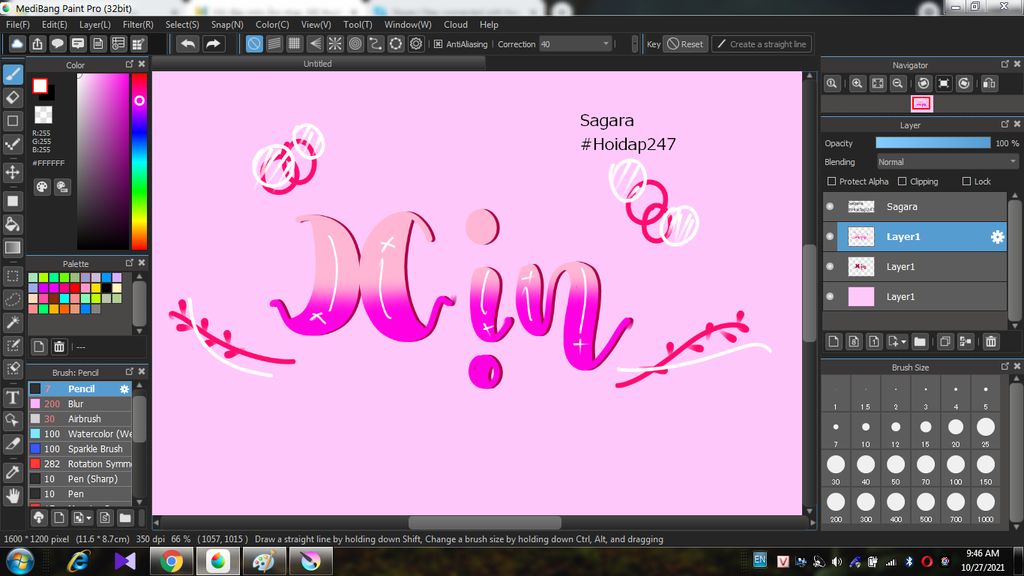Click the white foreground color swatch

(x=40, y=86)
